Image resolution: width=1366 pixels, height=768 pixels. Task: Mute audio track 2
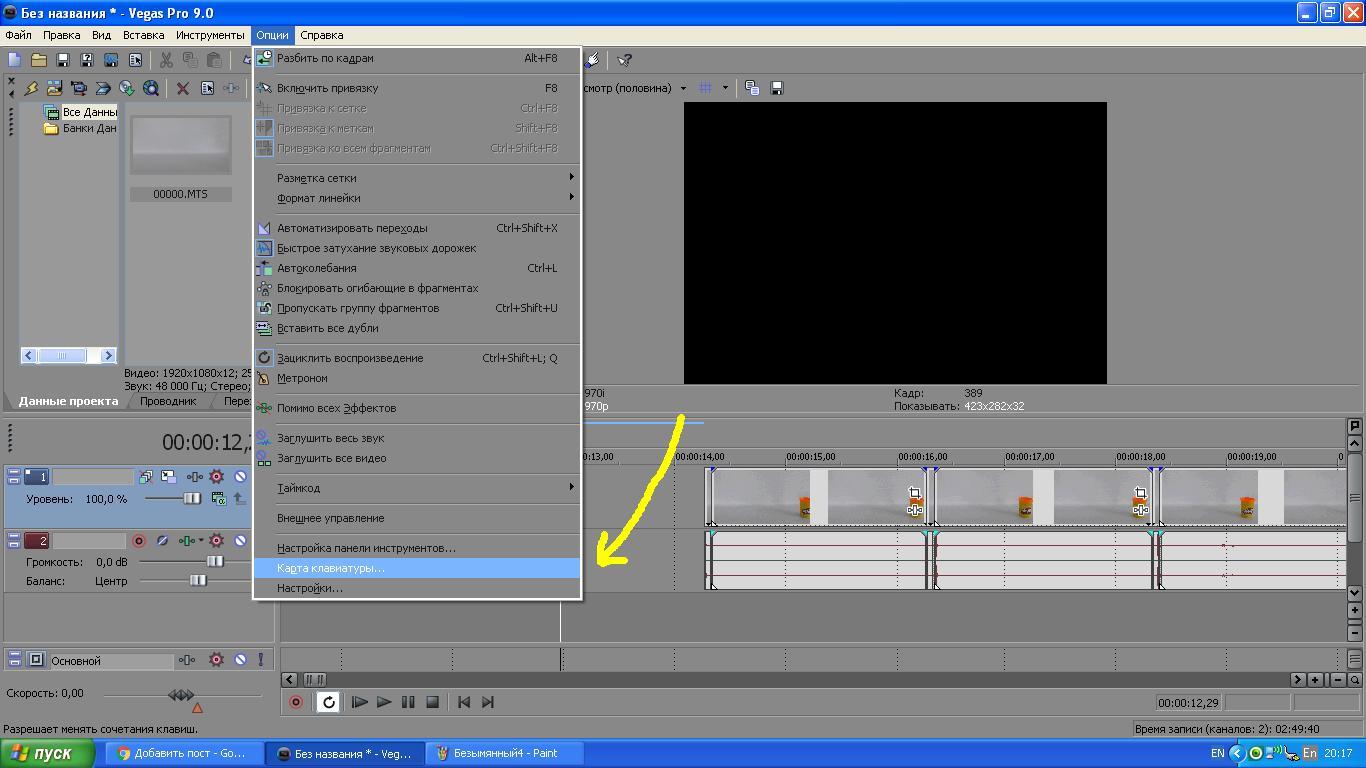pos(240,541)
